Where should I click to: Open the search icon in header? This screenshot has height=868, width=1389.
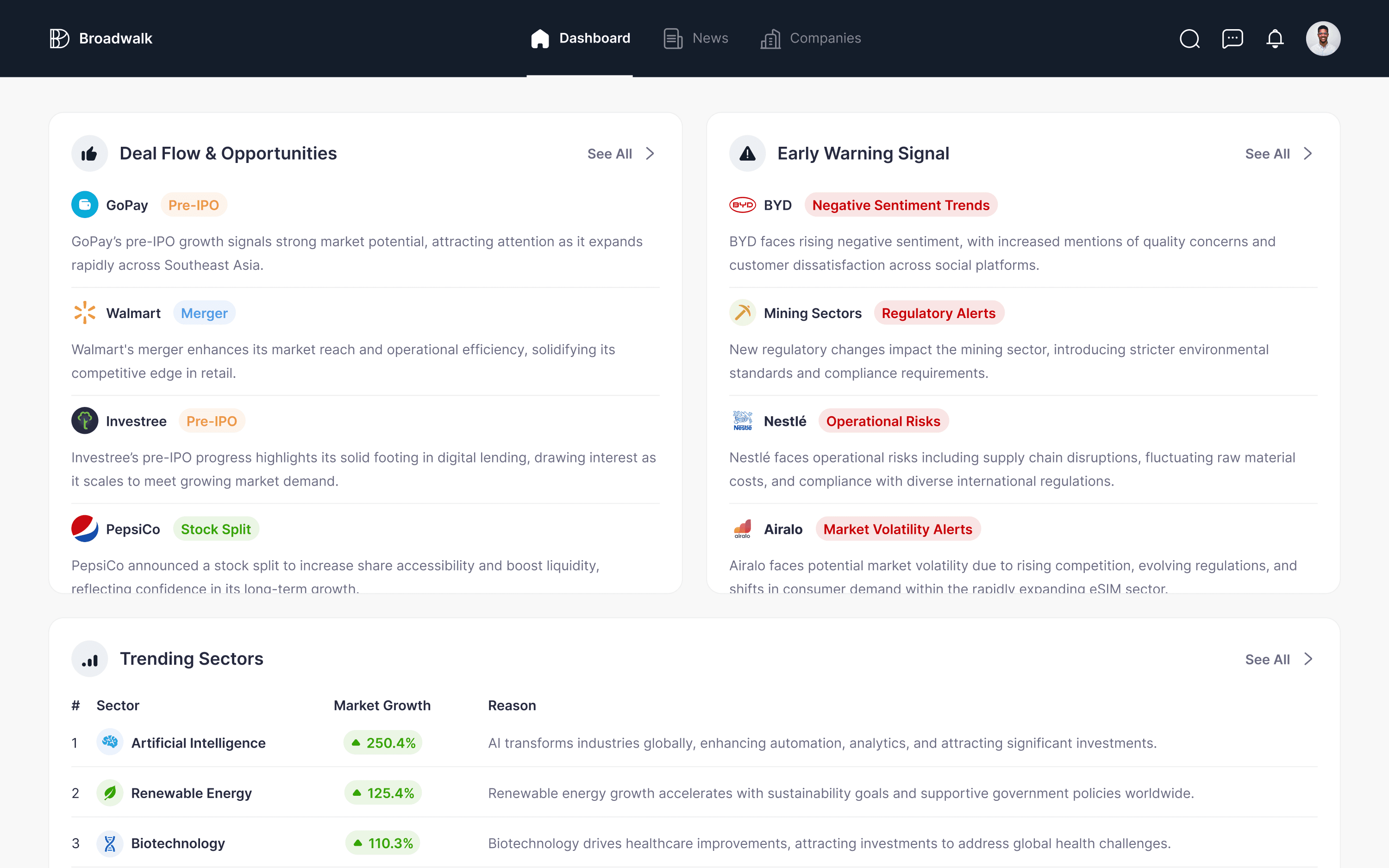[x=1189, y=38]
